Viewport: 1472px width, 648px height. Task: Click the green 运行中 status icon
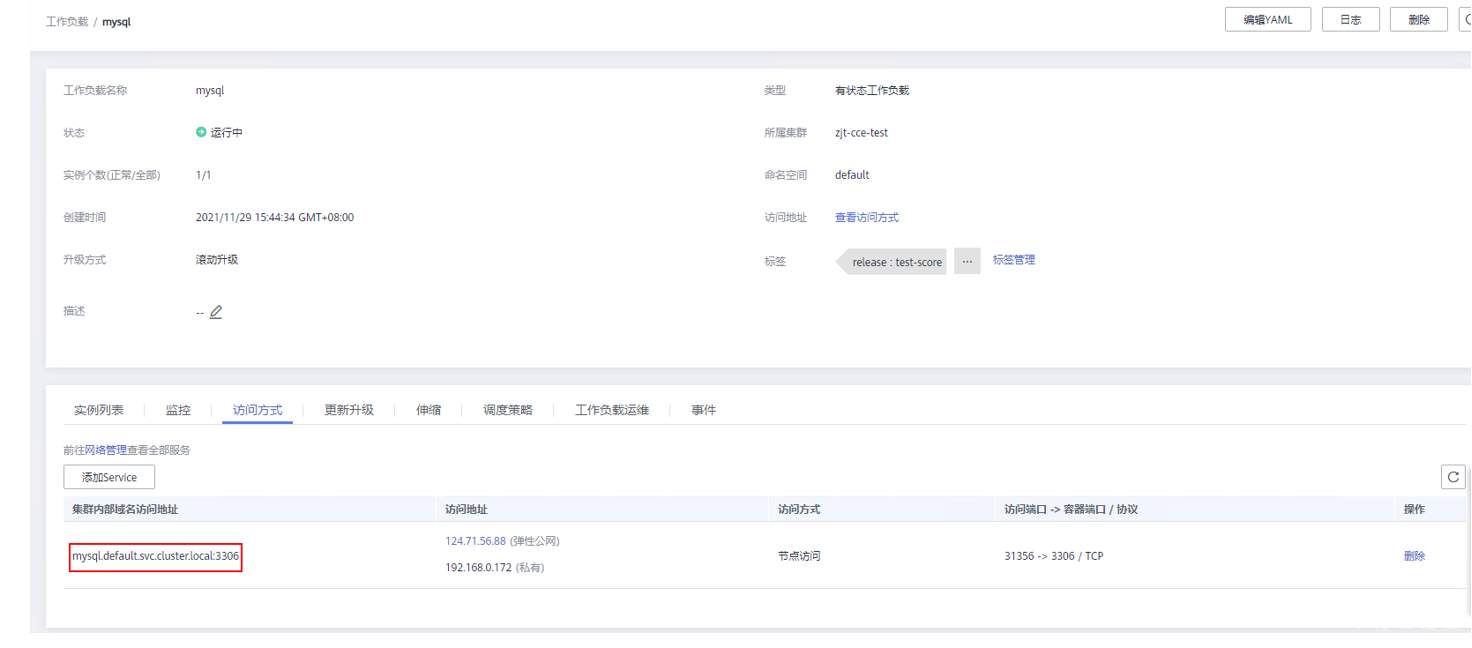[201, 132]
